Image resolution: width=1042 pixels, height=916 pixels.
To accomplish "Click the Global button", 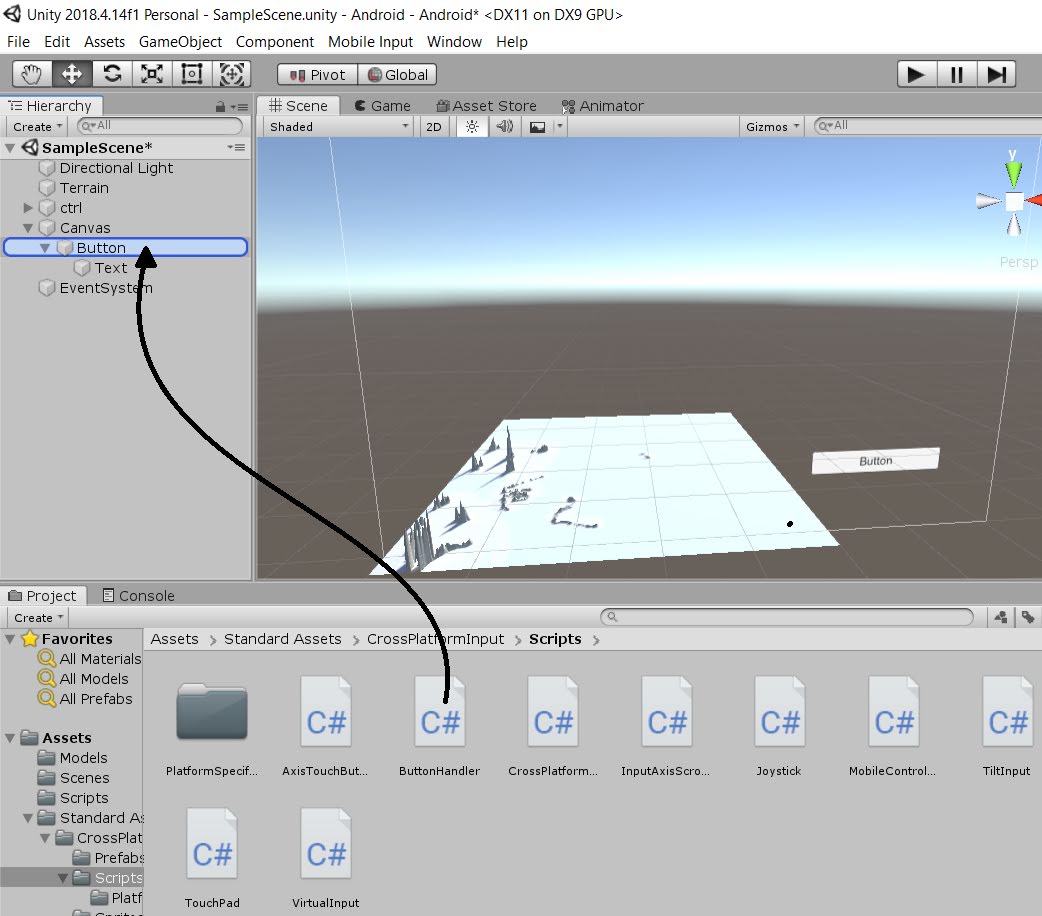I will 398,74.
